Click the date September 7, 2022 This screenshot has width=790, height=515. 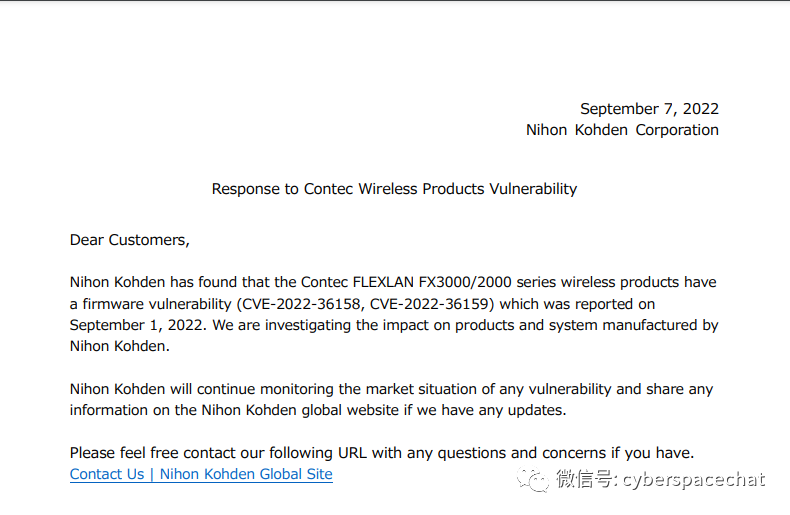tap(649, 109)
